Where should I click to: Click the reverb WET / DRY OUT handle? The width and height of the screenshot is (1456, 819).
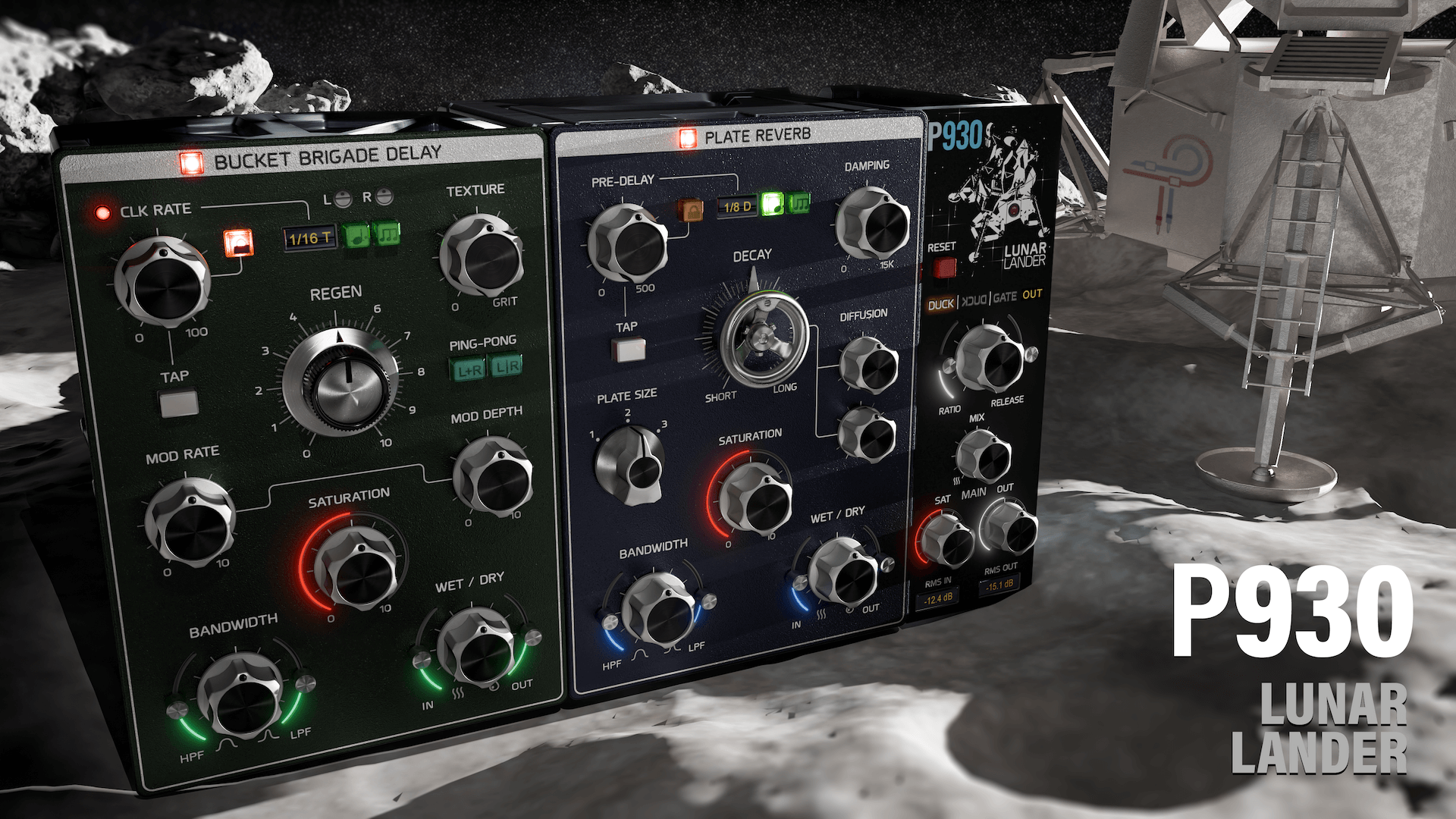pos(887,564)
